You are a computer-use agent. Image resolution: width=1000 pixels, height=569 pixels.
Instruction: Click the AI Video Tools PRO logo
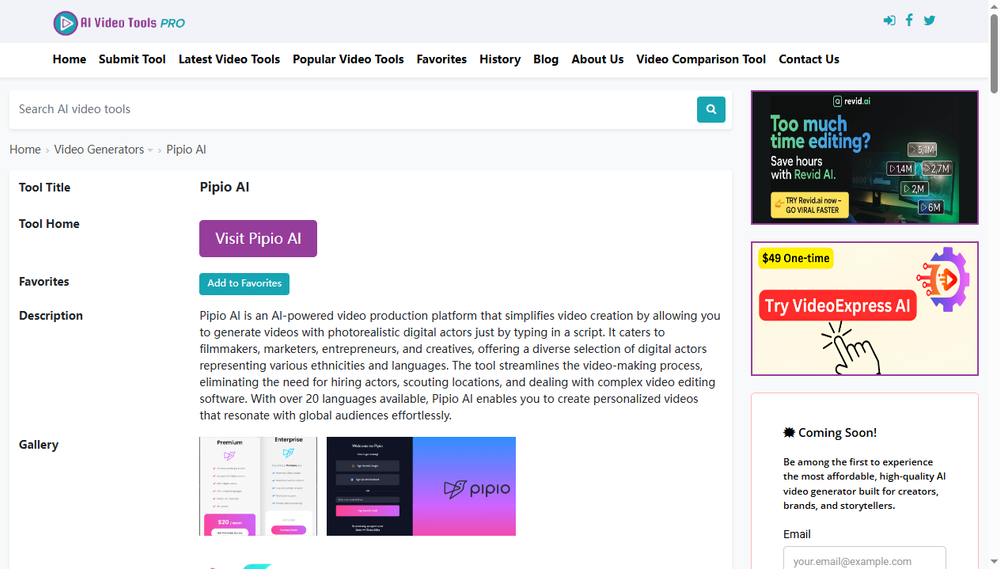pyautogui.click(x=119, y=23)
